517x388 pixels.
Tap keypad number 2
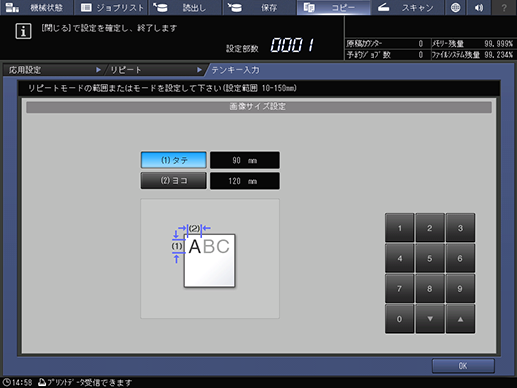click(x=430, y=228)
